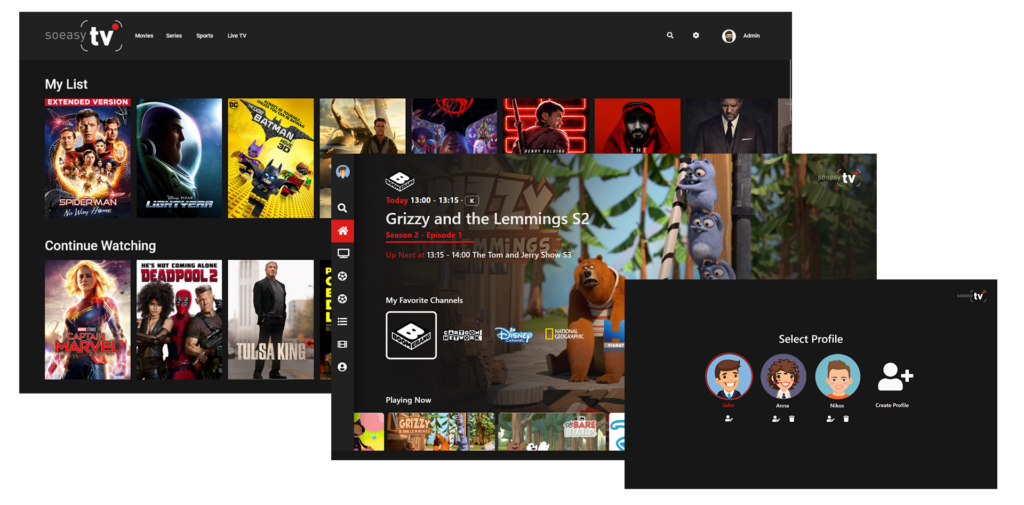
Task: Click the Season 2 - Episode 1 link
Action: pos(424,235)
